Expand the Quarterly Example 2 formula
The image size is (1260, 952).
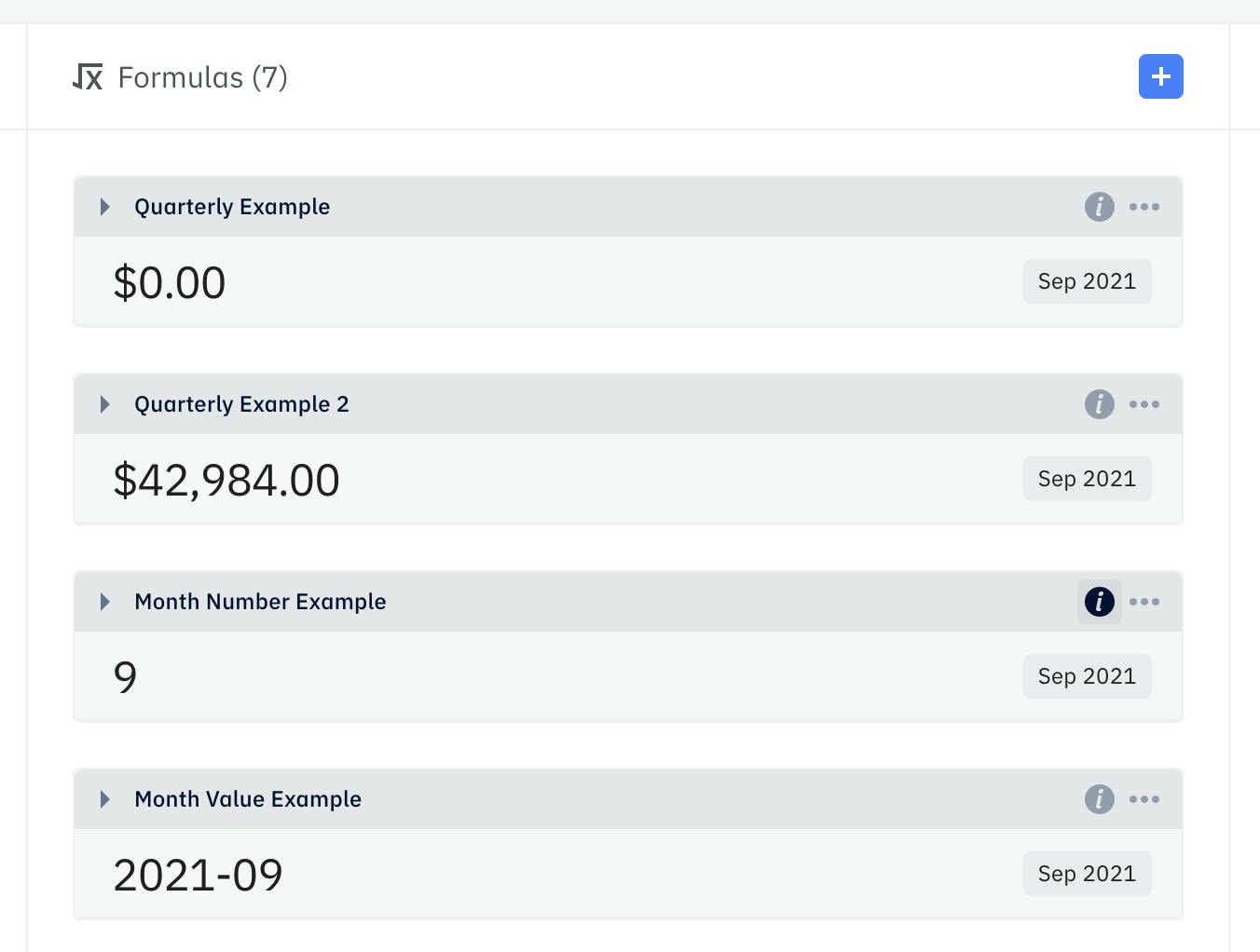click(x=105, y=404)
